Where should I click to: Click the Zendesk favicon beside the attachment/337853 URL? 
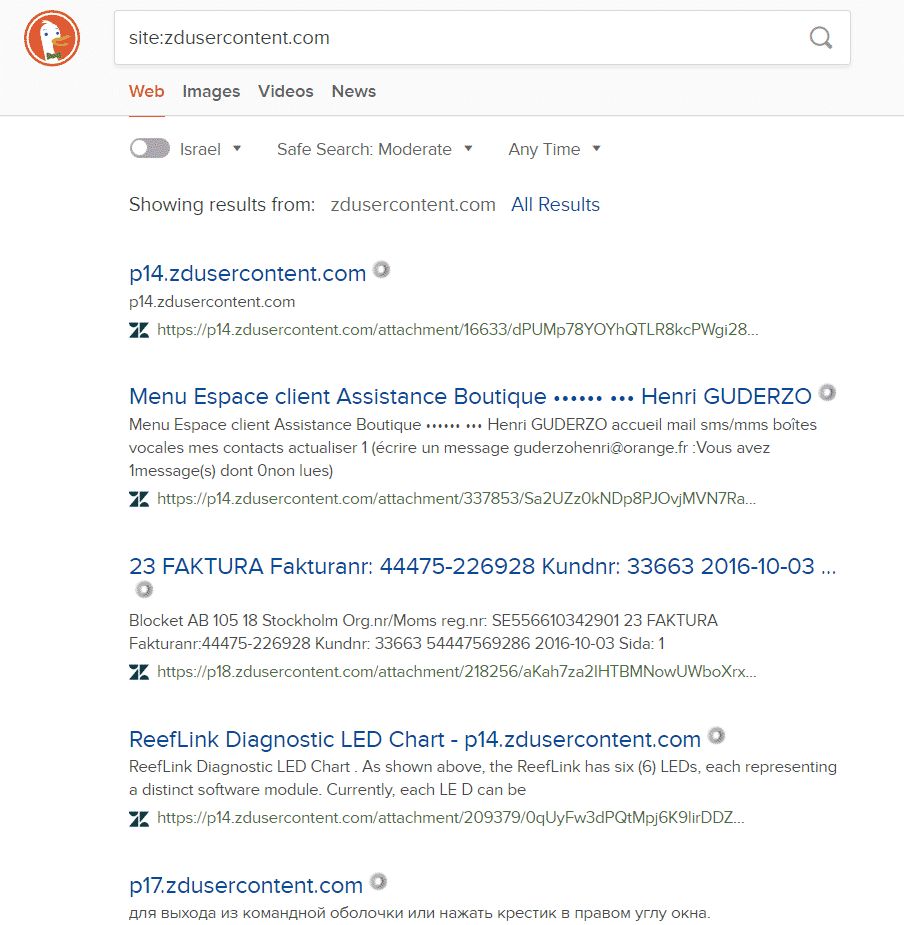click(139, 499)
